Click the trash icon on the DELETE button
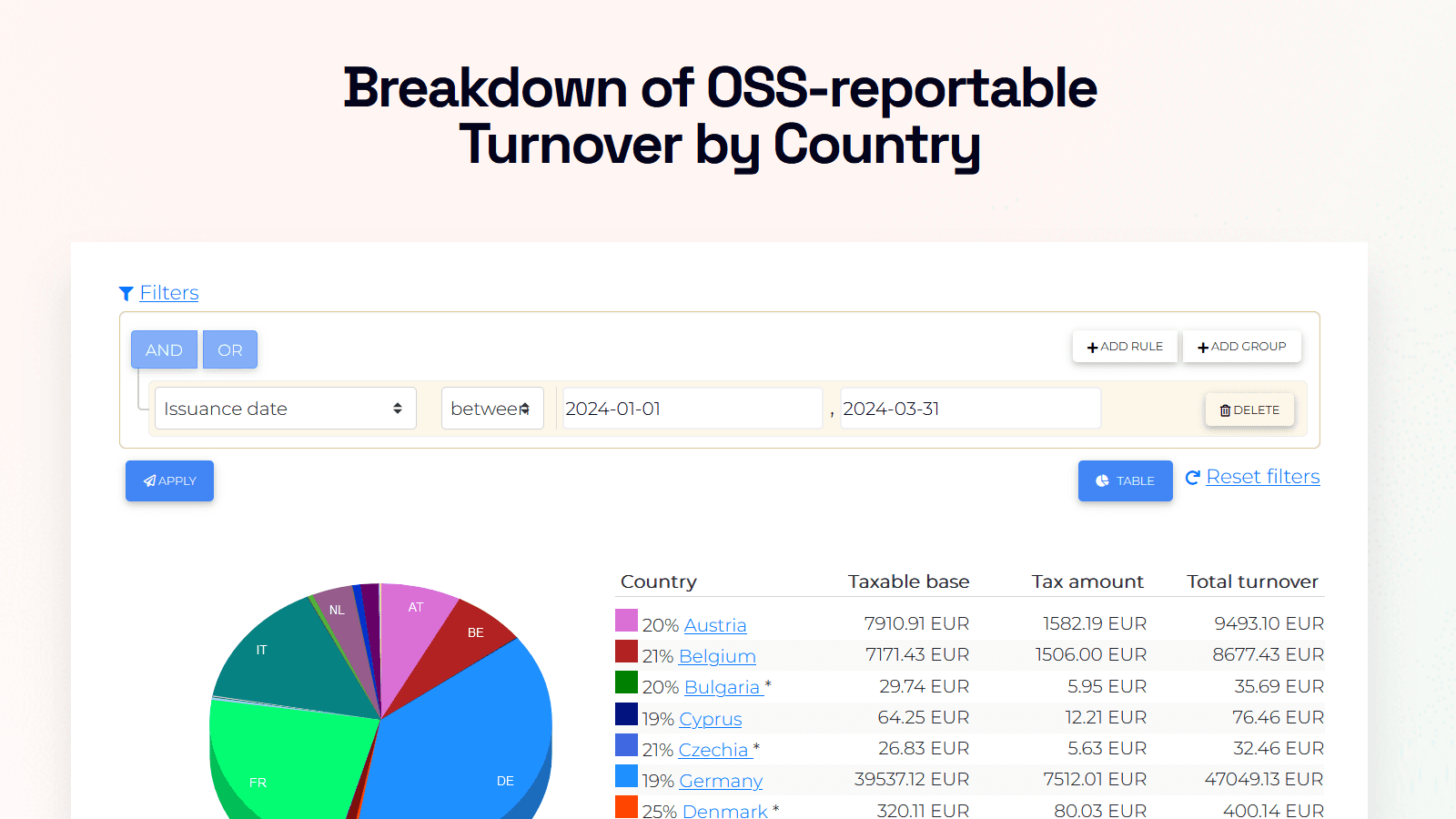Viewport: 1456px width, 819px height. coord(1224,409)
